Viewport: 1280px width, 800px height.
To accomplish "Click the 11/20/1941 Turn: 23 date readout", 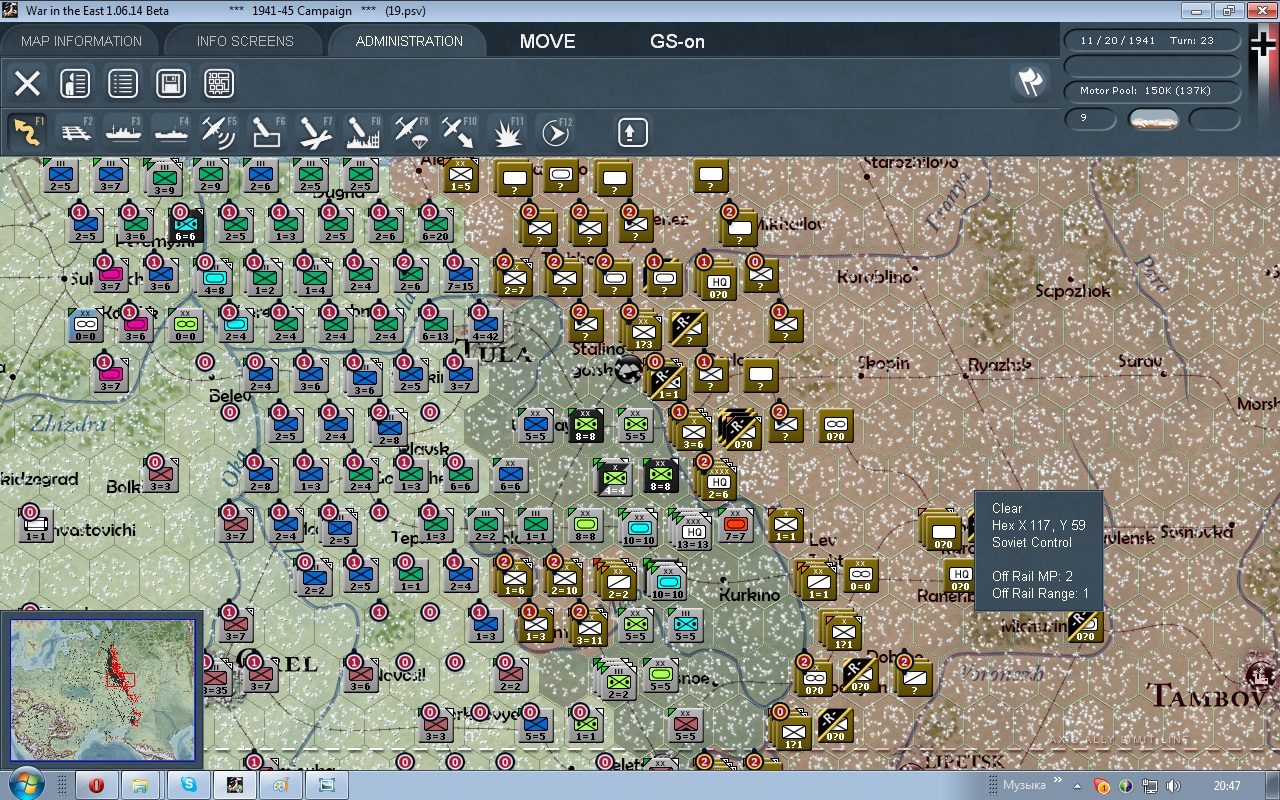I will pyautogui.click(x=1152, y=40).
